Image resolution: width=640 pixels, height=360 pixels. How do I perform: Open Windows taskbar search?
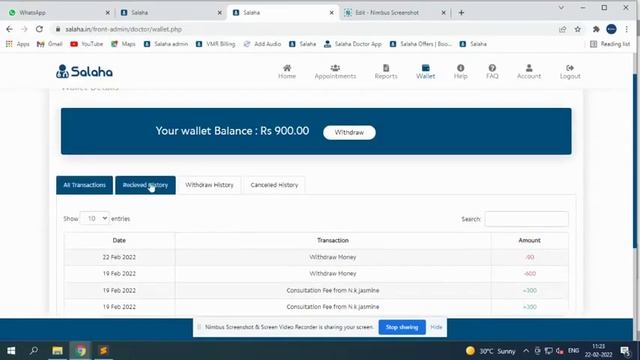click(34, 351)
